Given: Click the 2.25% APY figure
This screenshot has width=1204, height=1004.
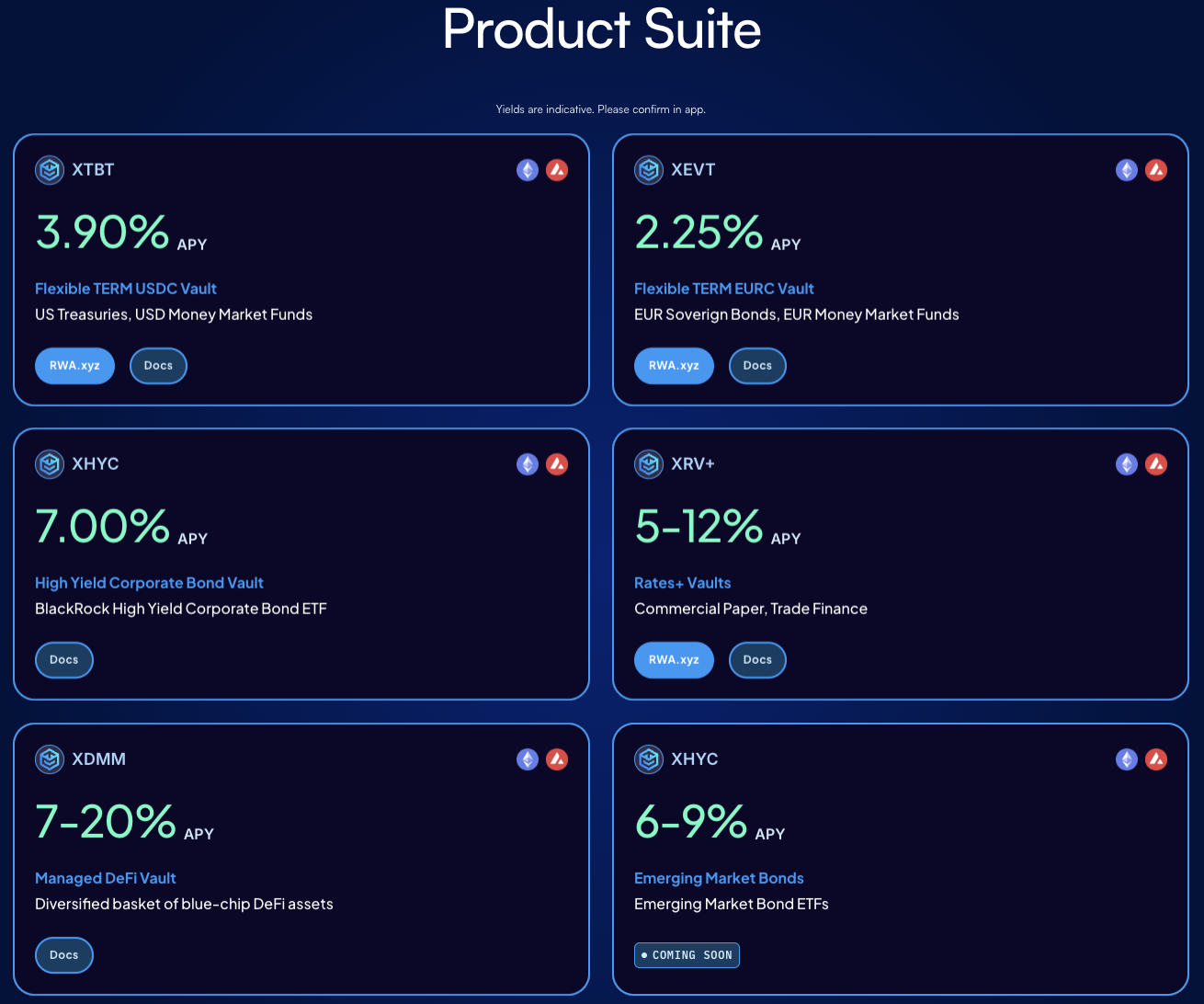Looking at the screenshot, I should (x=718, y=233).
